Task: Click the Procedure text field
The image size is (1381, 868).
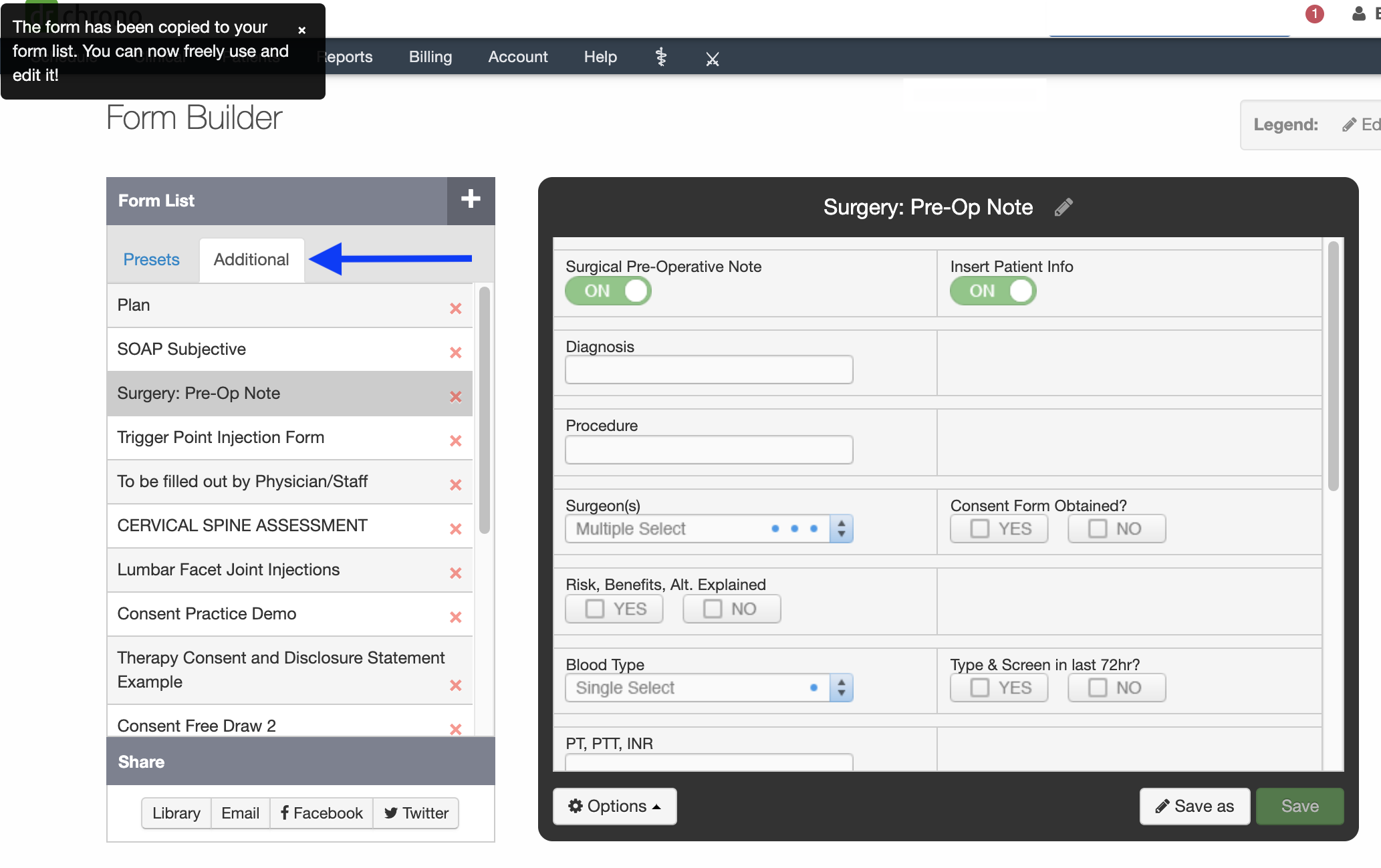Action: 709,450
